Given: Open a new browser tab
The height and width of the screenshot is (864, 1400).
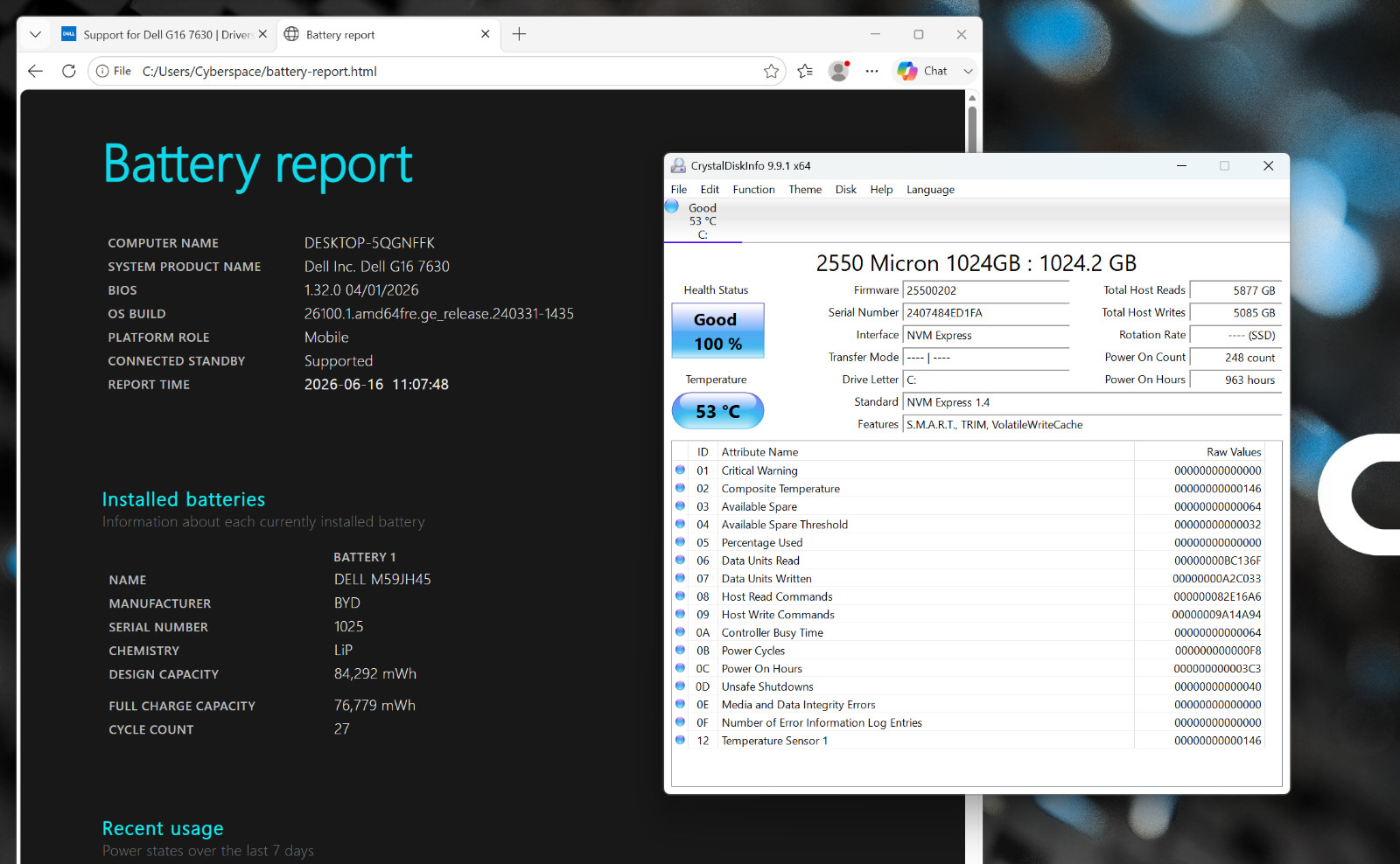Looking at the screenshot, I should [x=519, y=34].
